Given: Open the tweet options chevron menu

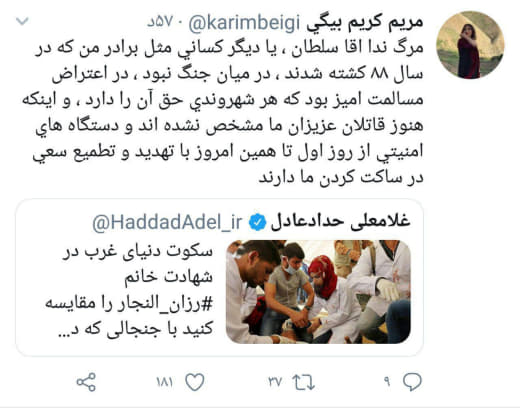Looking at the screenshot, I should point(22,21).
